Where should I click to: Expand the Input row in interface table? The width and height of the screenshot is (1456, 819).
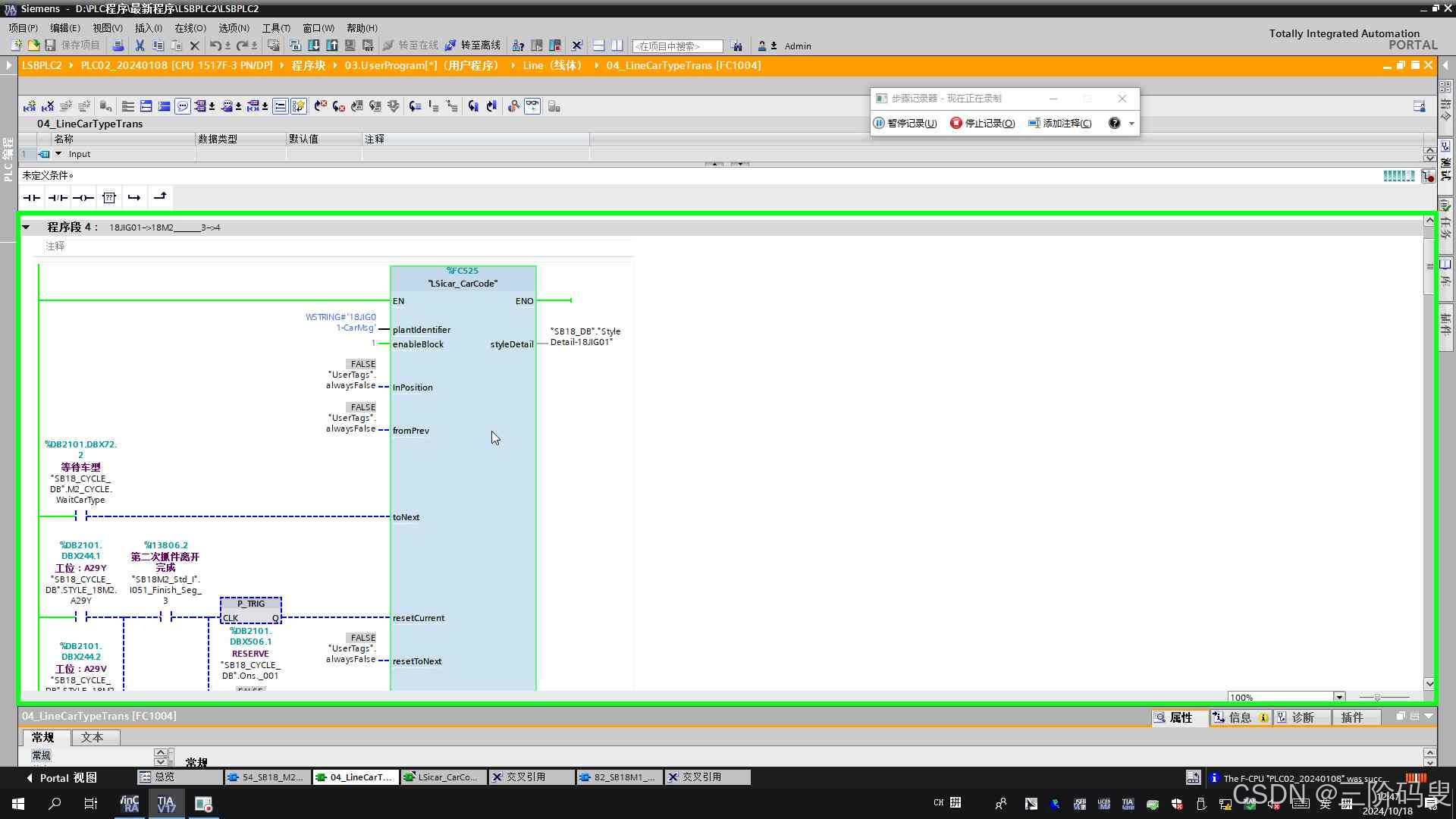click(58, 154)
